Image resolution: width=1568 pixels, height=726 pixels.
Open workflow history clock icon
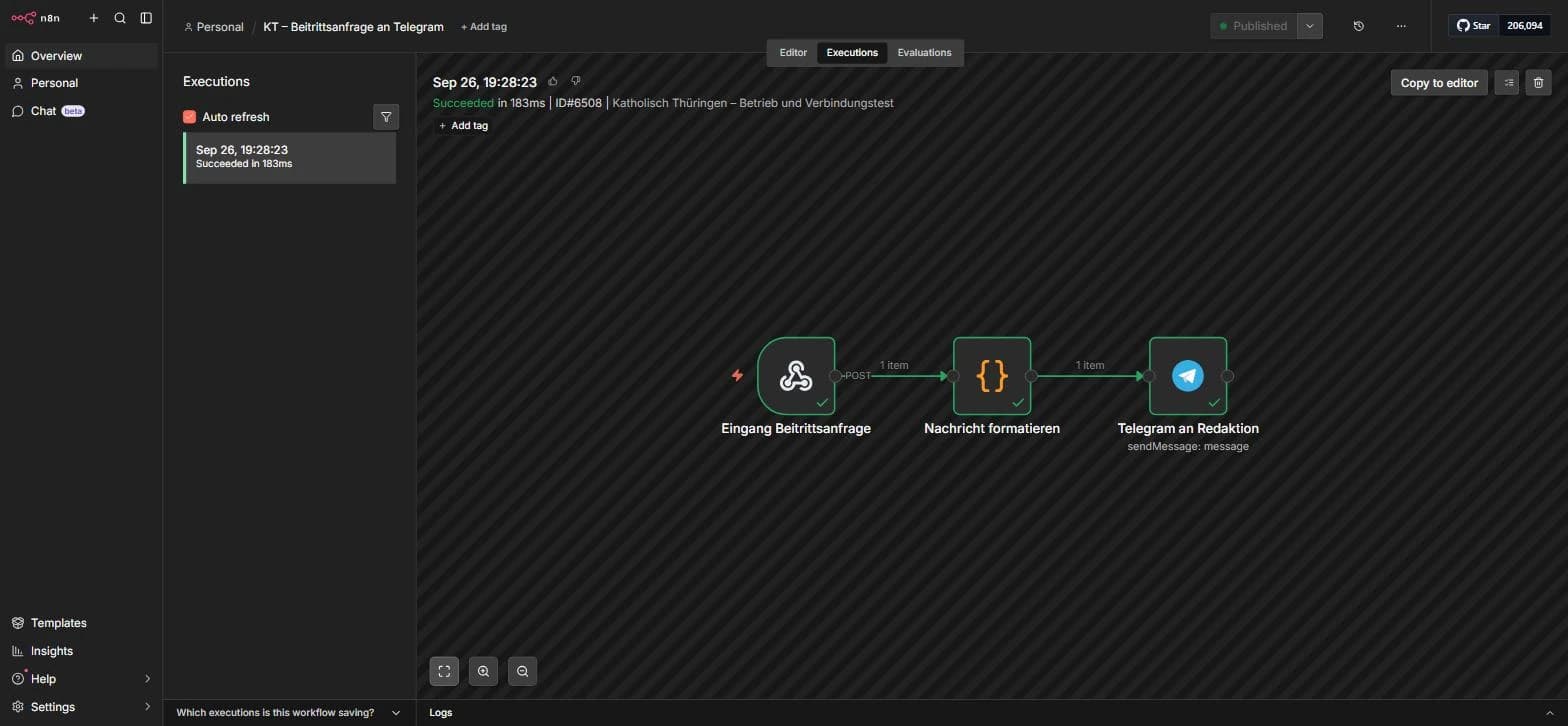[x=1358, y=26]
